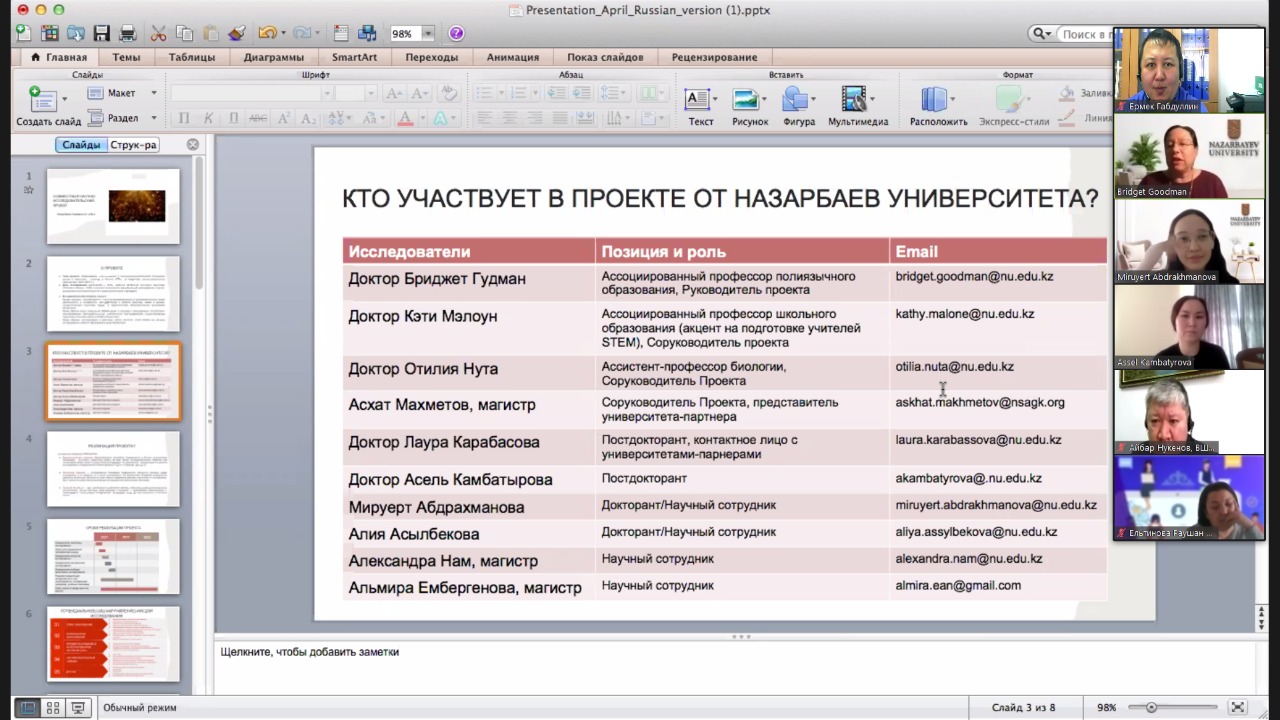
Task: Open the Таблицы ribbon tab
Action: [192, 57]
